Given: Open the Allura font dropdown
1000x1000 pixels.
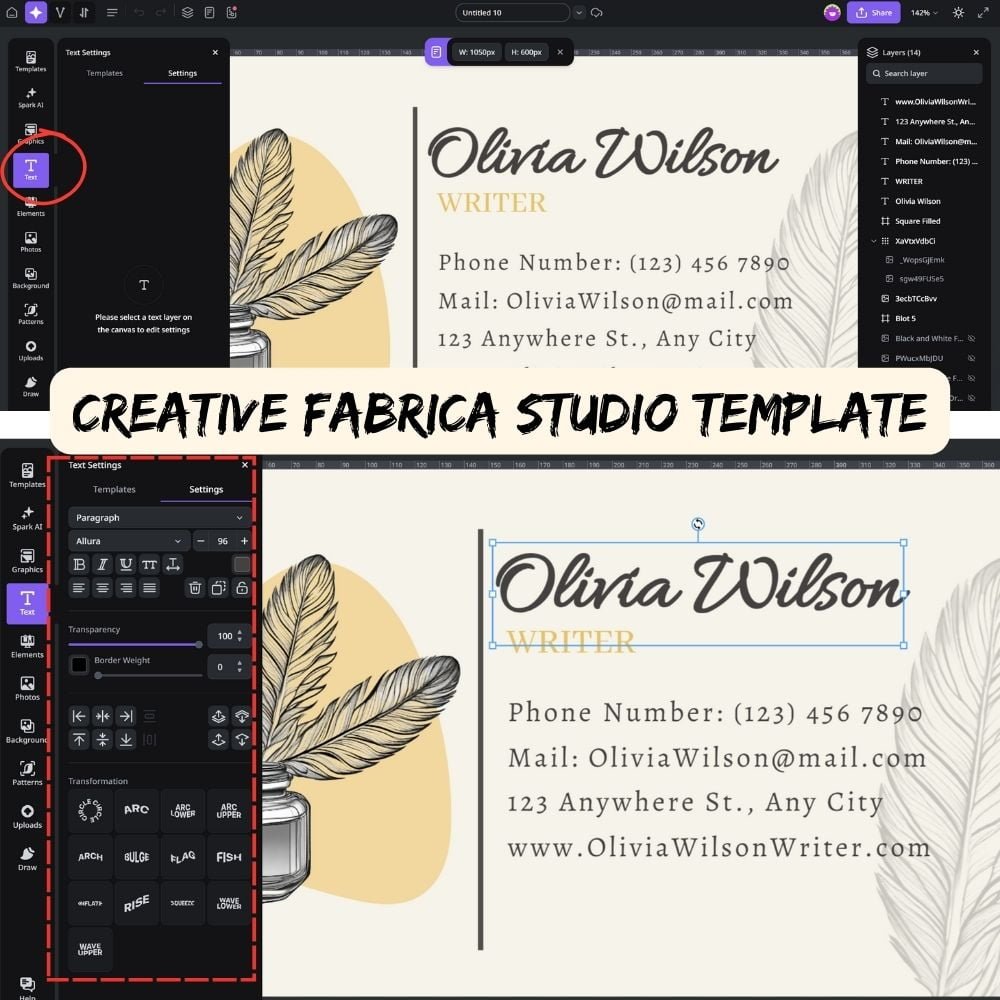Looking at the screenshot, I should [128, 540].
